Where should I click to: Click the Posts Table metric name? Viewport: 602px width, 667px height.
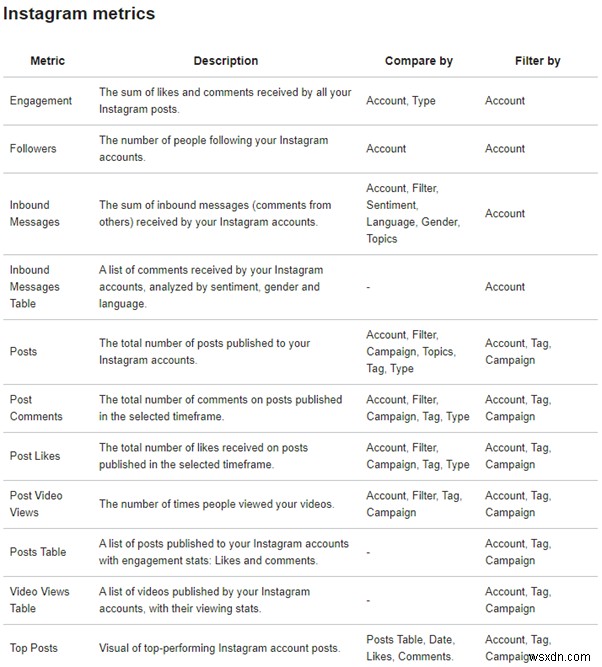pos(38,552)
